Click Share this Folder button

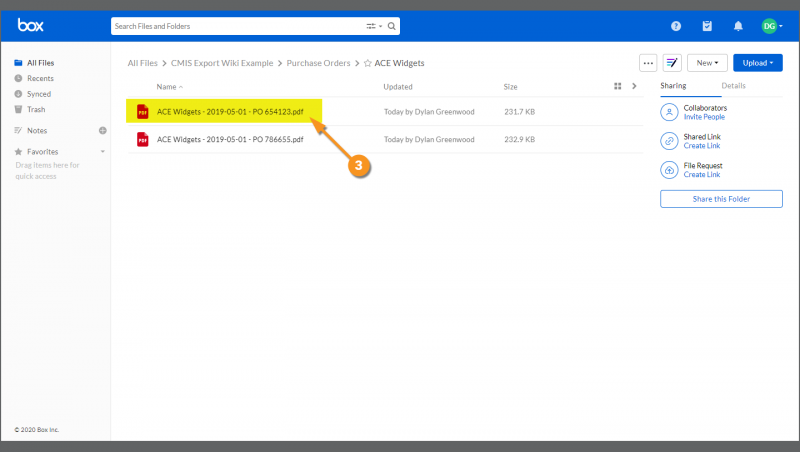(x=721, y=199)
